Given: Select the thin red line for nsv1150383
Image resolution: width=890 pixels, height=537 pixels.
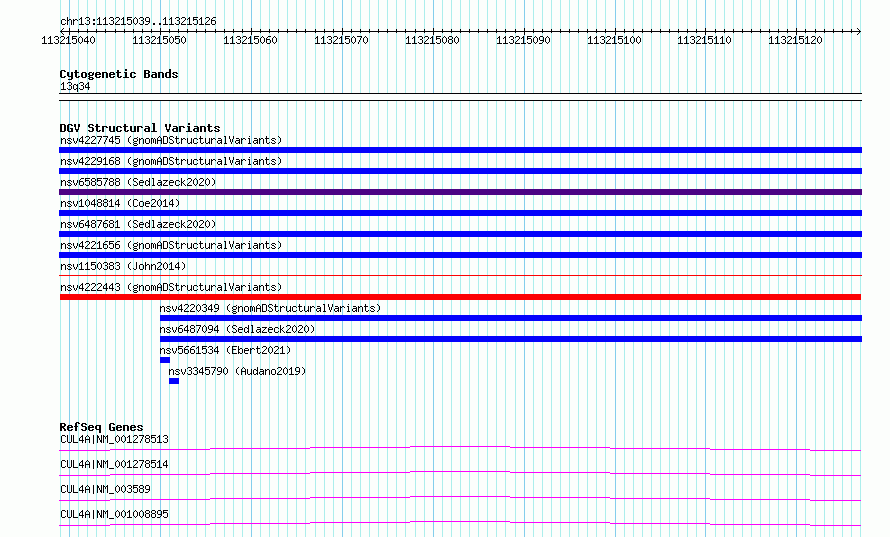Looking at the screenshot, I should [460, 276].
